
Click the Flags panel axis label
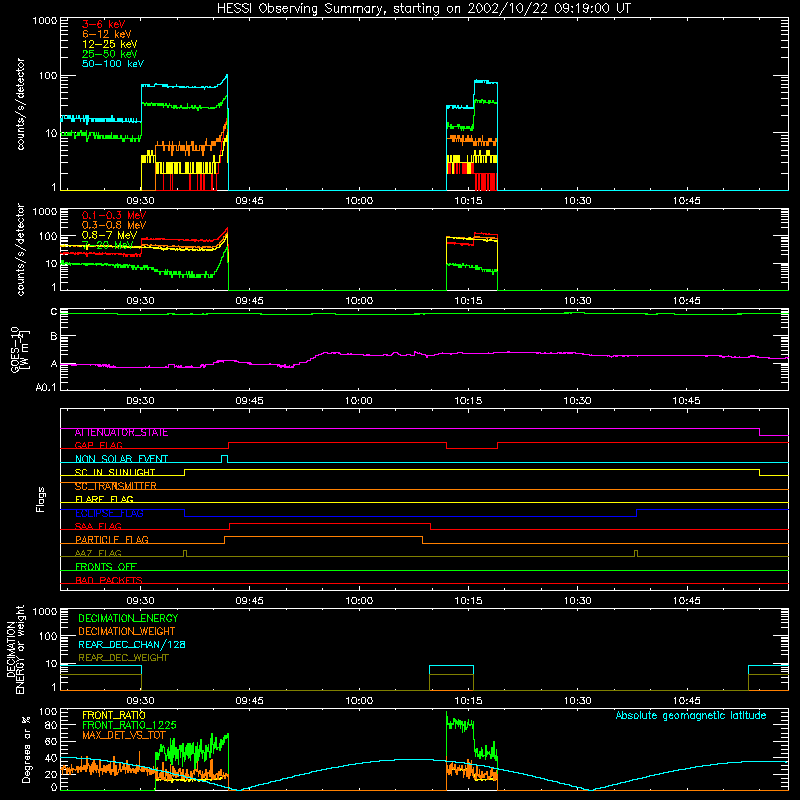[x=41, y=499]
